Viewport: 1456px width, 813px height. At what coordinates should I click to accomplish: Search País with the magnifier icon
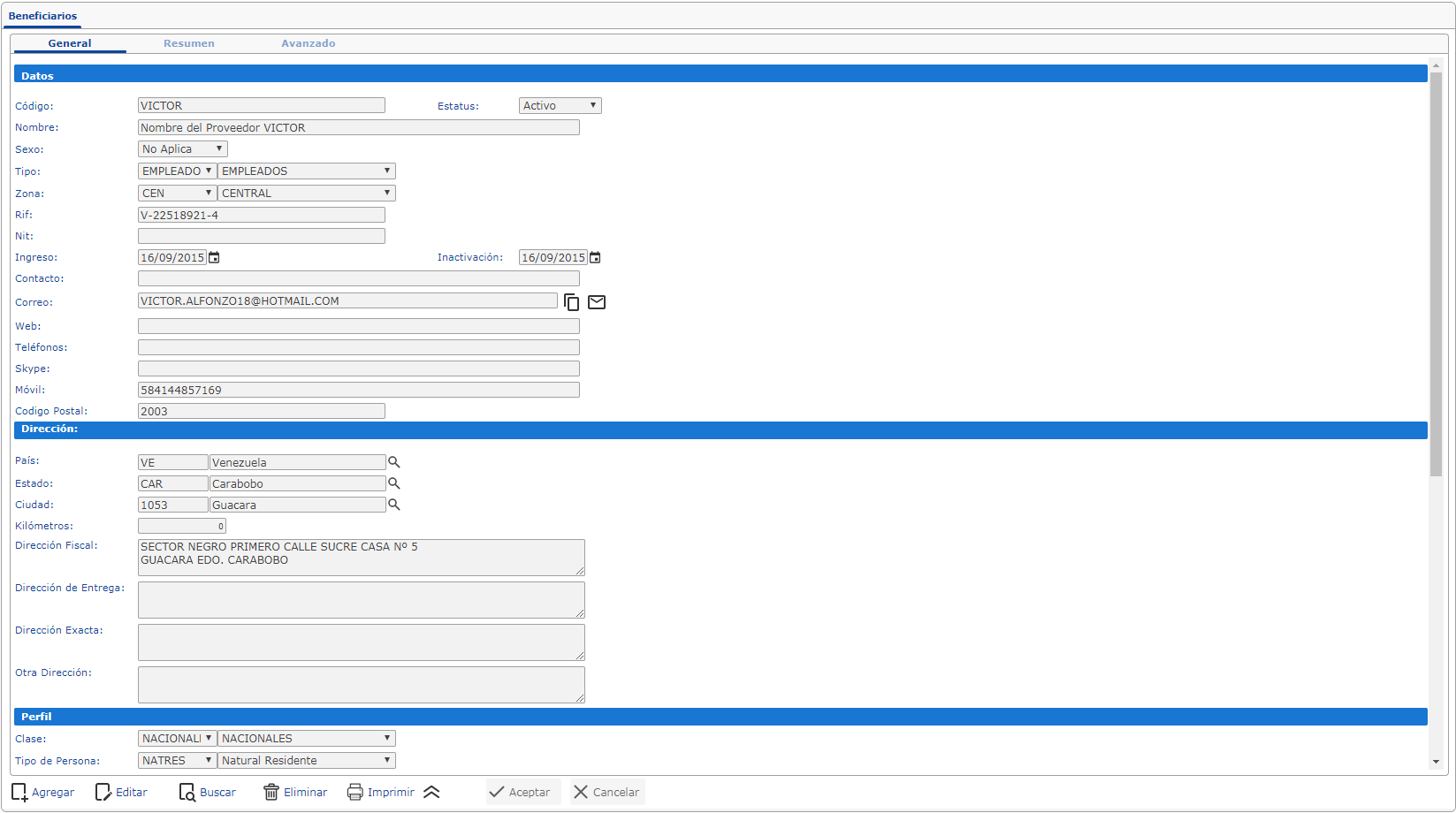pos(394,462)
